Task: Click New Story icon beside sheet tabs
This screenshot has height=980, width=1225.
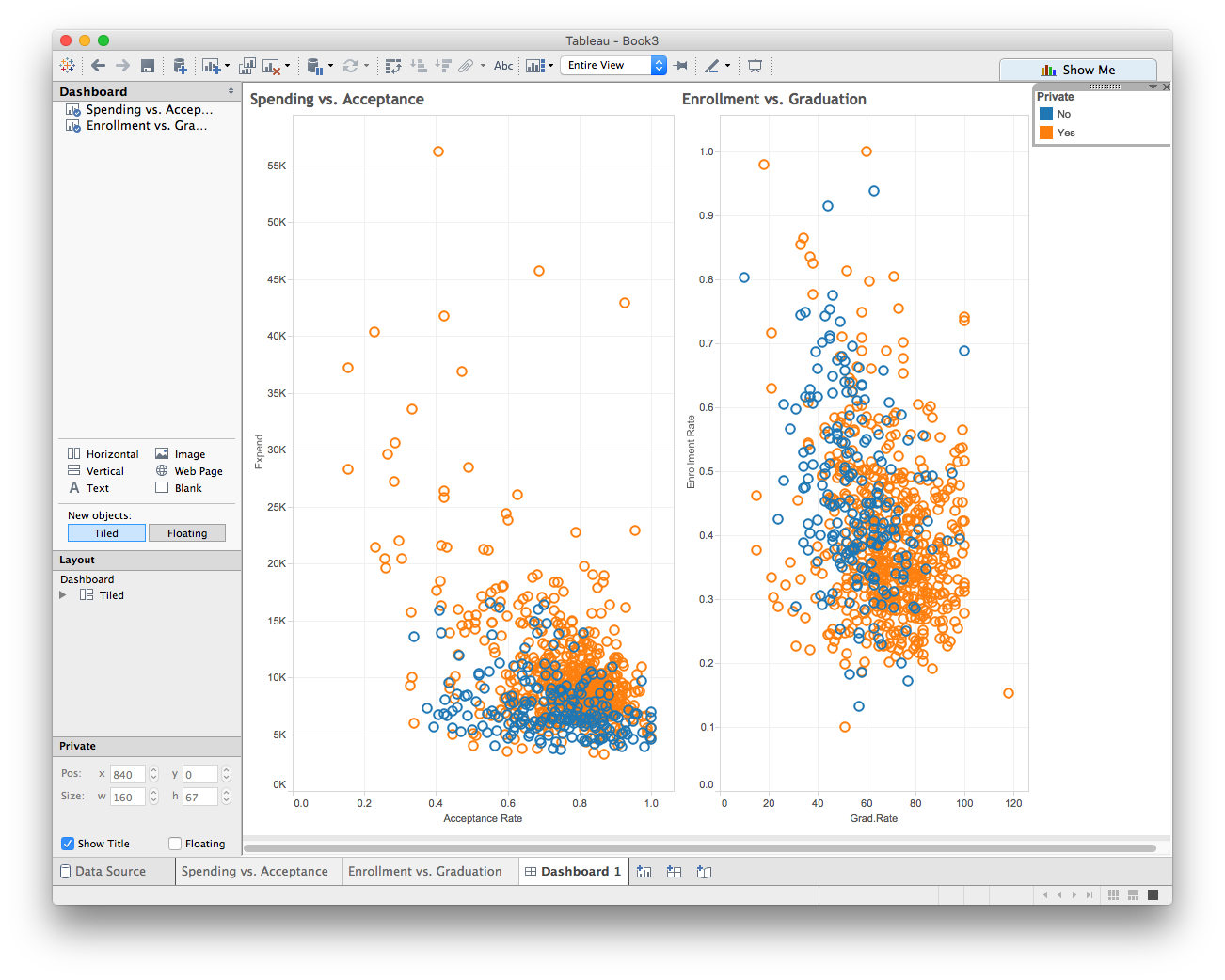Action: (704, 872)
